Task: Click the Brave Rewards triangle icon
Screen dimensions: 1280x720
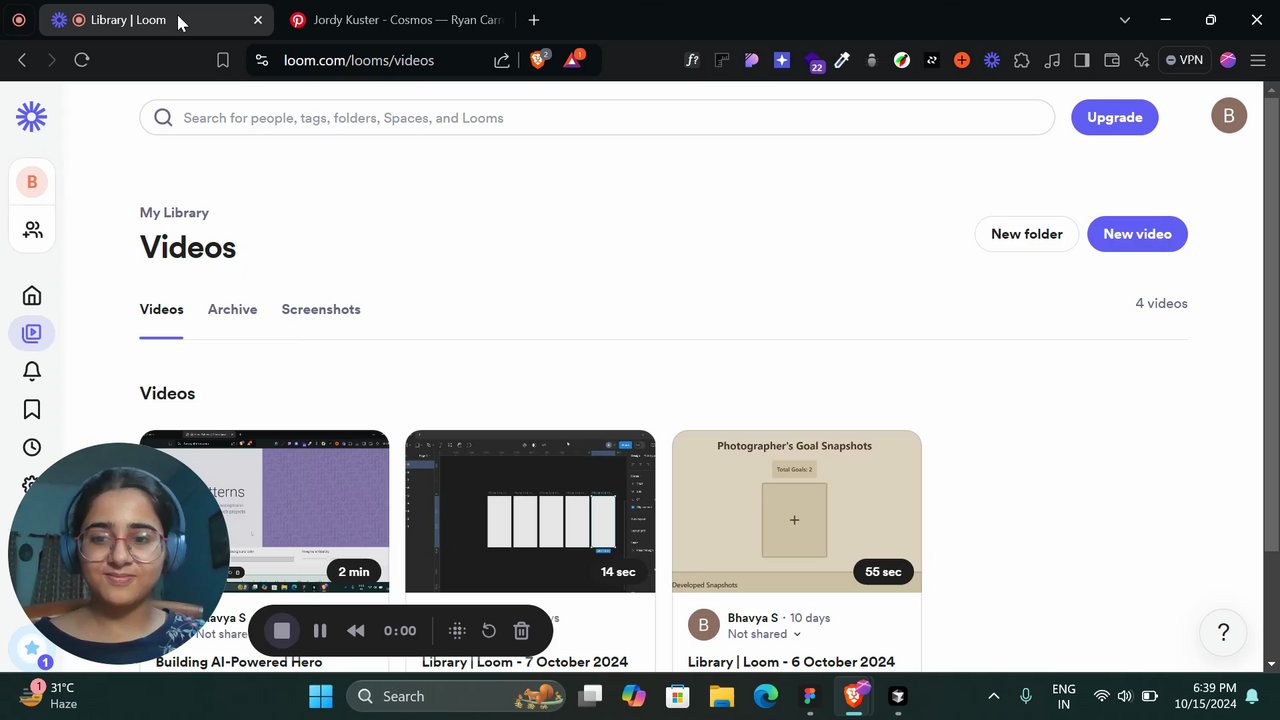Action: click(x=573, y=60)
